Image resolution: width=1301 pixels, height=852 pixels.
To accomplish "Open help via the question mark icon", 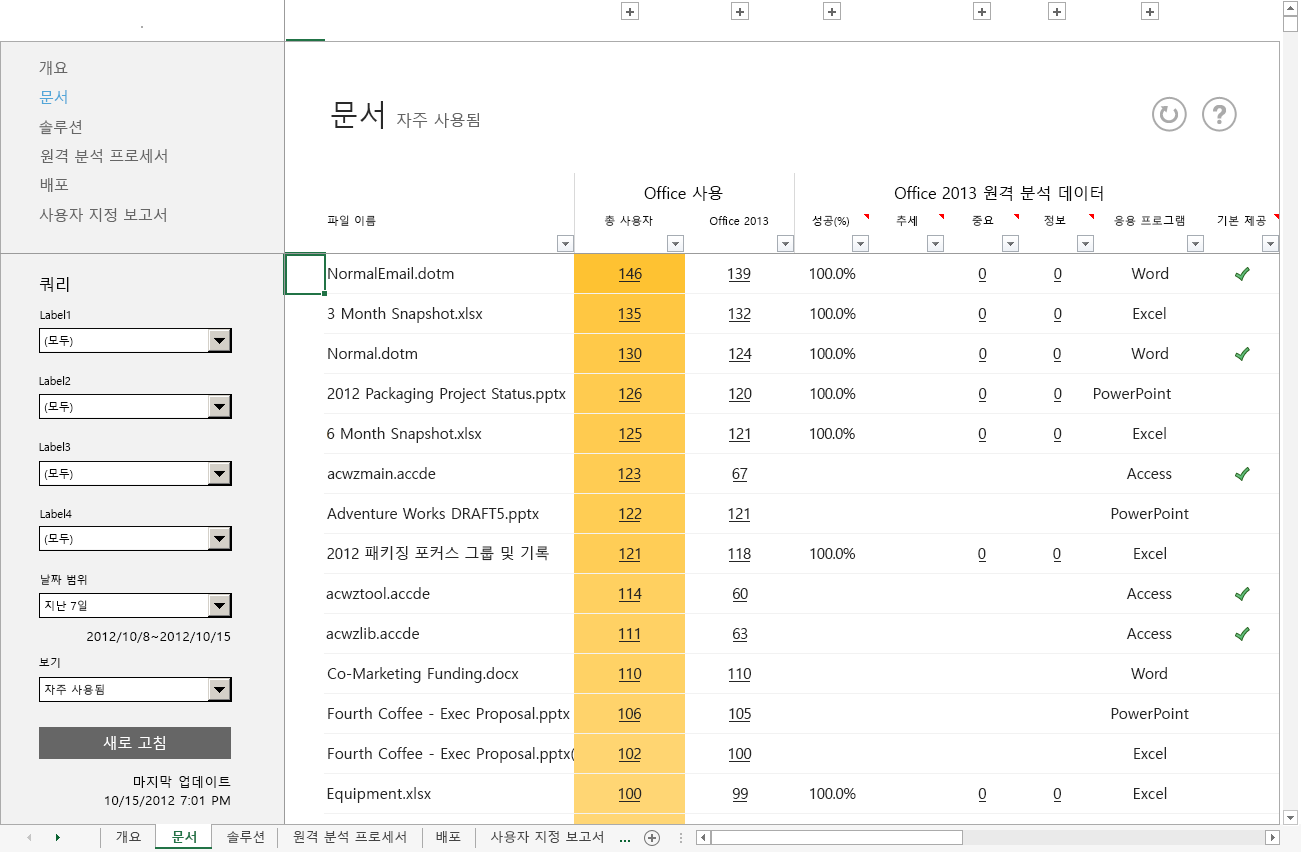I will [x=1219, y=114].
